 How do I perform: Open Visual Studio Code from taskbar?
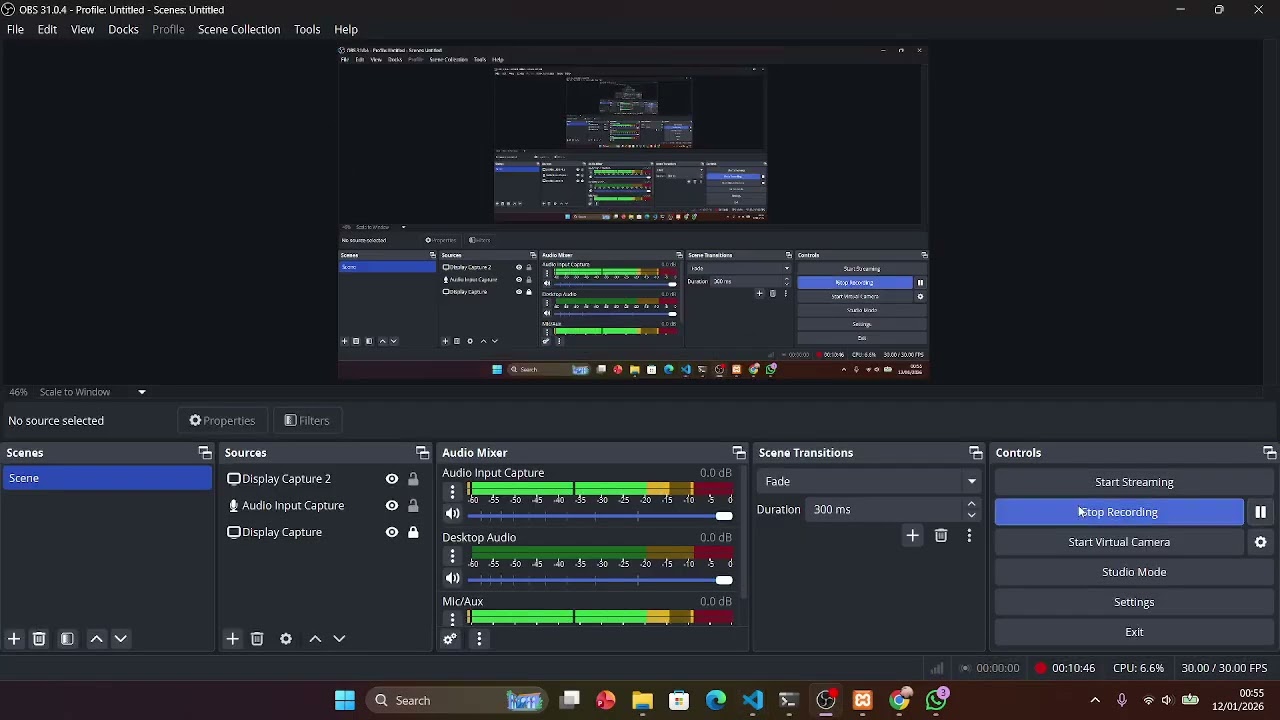(752, 701)
